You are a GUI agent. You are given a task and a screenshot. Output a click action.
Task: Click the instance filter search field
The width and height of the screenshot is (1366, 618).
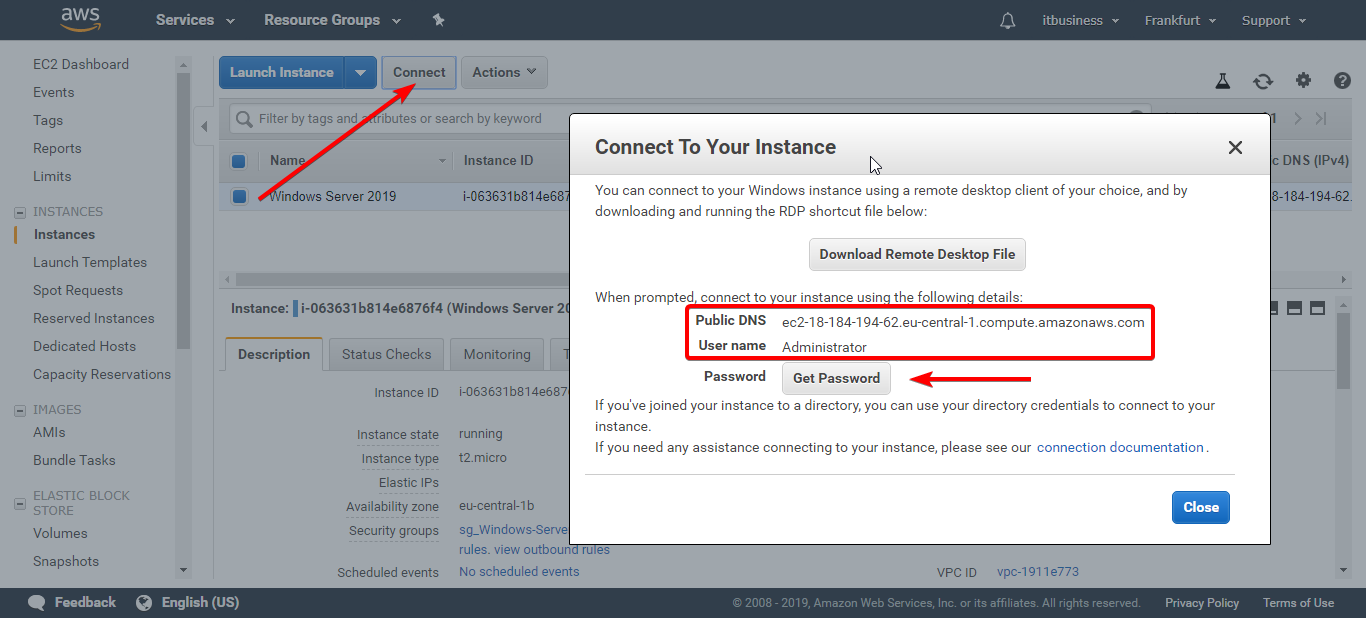pyautogui.click(x=400, y=119)
